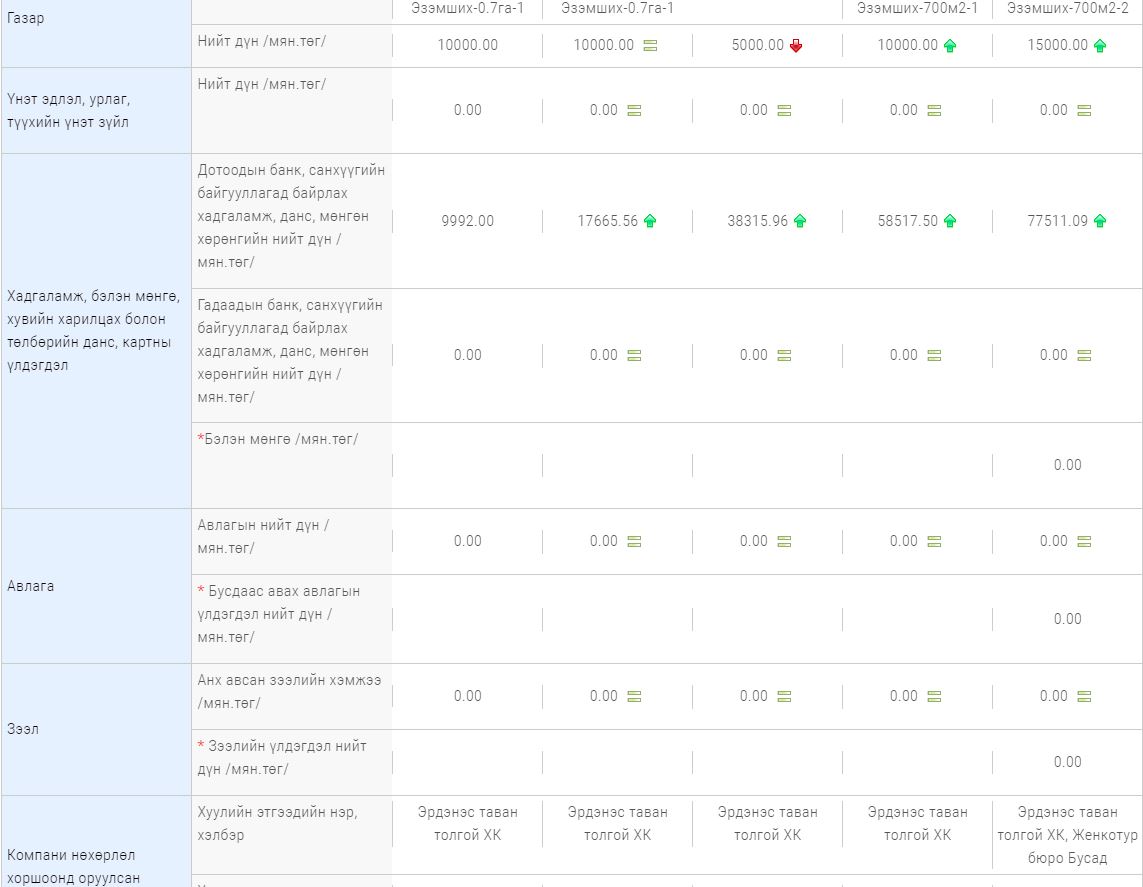Image resolution: width=1143 pixels, height=887 pixels.
Task: Click the Бэлэн мөнгө /мян.төг/ row label
Action: (x=278, y=439)
